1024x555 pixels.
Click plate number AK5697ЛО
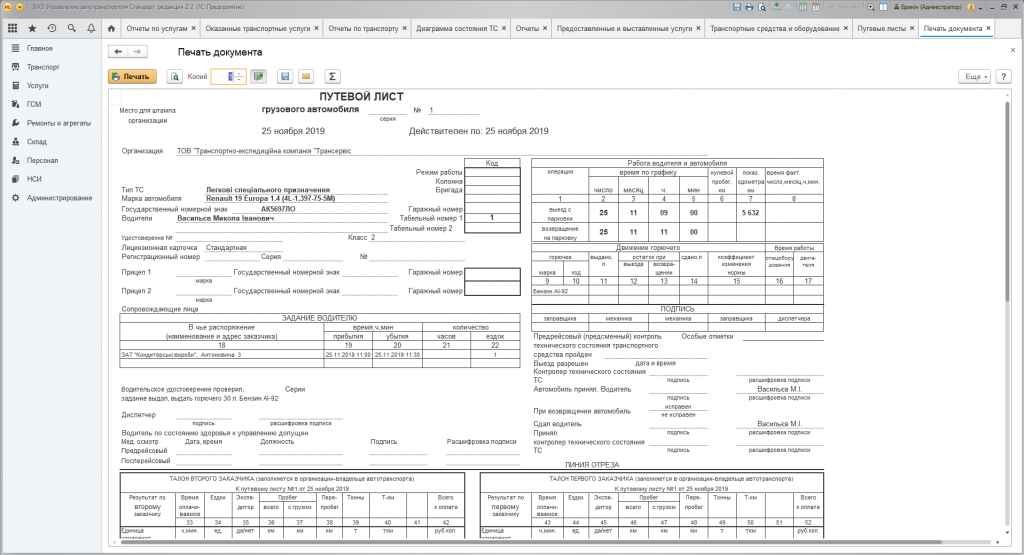(x=278, y=210)
